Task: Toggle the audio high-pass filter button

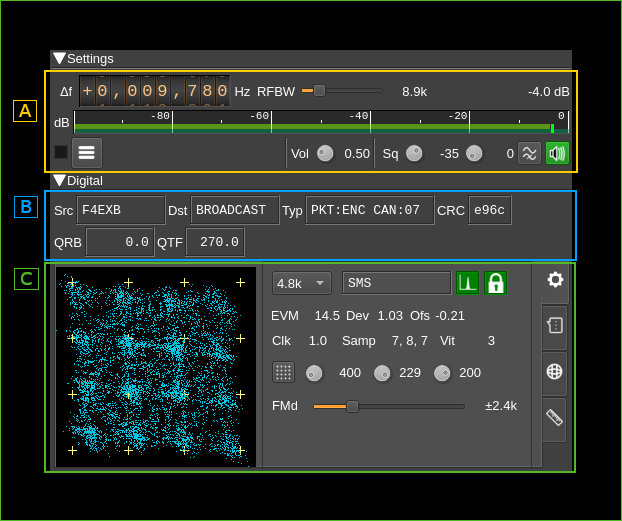Action: click(x=529, y=153)
